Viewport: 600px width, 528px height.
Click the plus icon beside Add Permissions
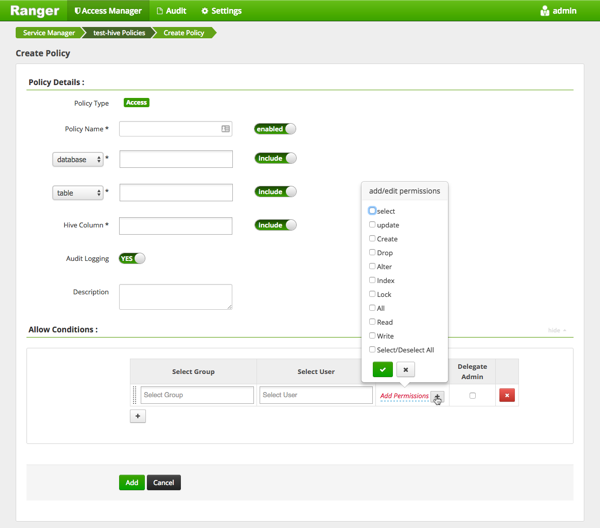coord(437,396)
